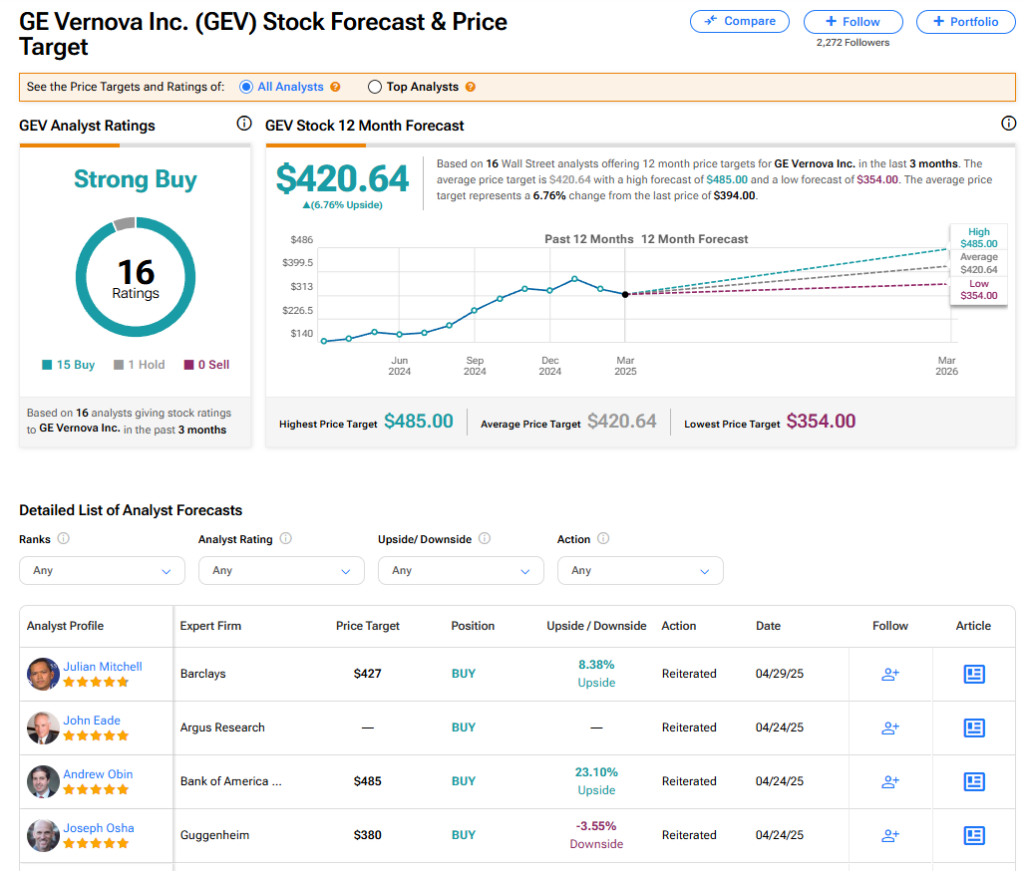Click the Upside/Downside info icon
1024x871 pixels.
click(485, 538)
